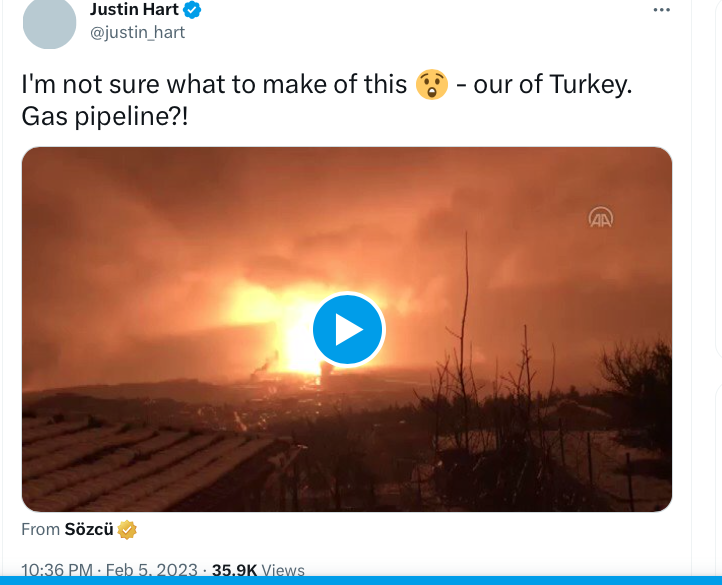722x585 pixels.
Task: Open the three-dot More options menu
Action: pyautogui.click(x=661, y=10)
